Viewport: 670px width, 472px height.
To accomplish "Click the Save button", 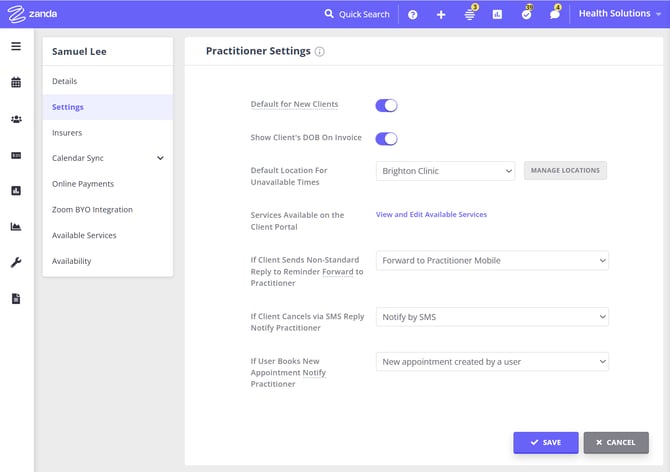I will click(x=545, y=442).
